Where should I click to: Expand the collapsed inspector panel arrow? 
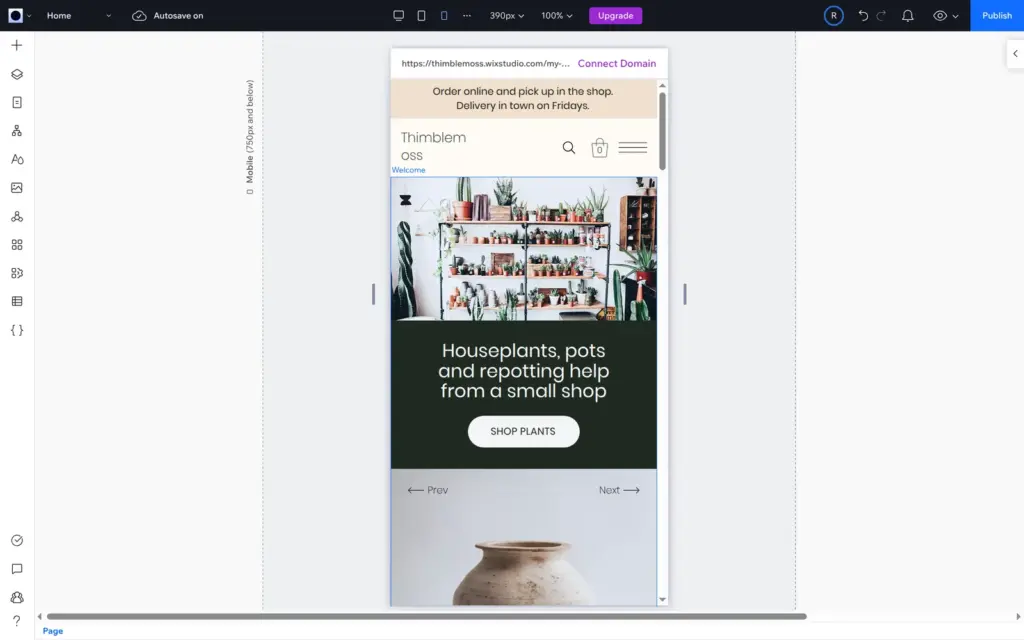[x=1015, y=54]
